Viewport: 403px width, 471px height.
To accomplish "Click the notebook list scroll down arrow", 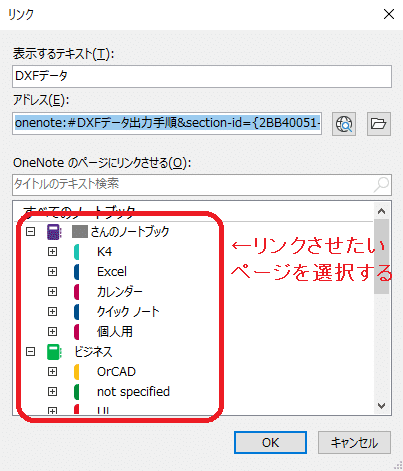I will 382,406.
